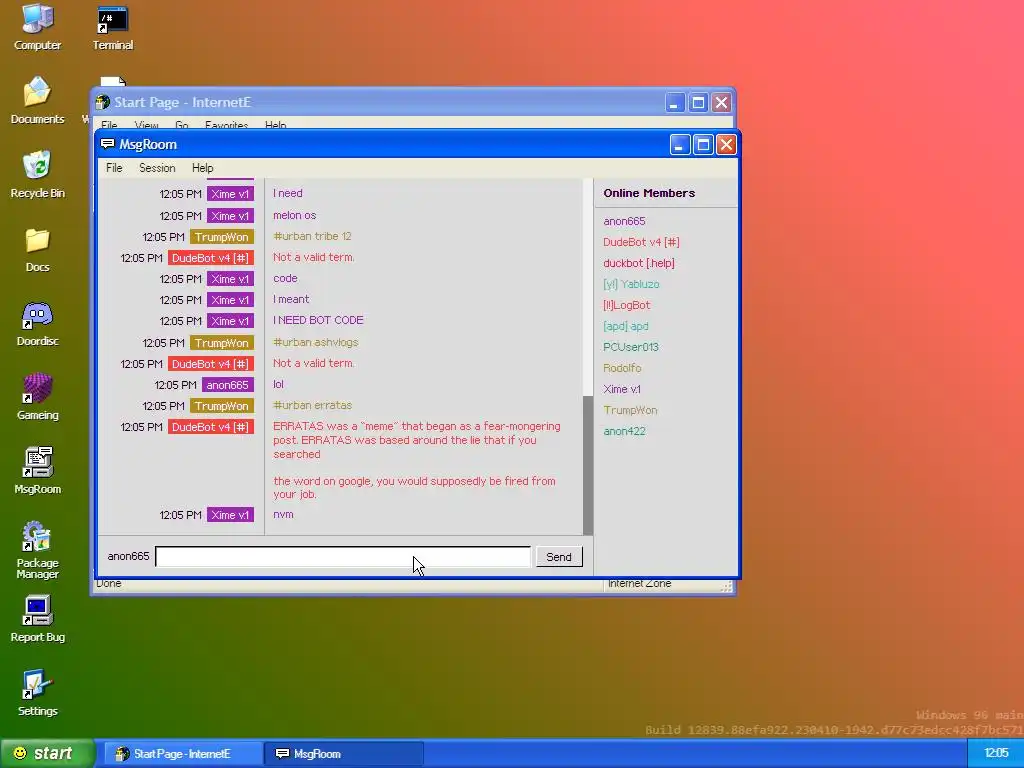Launch the Doordisc desktop shortcut
1024x768 pixels.
37,325
